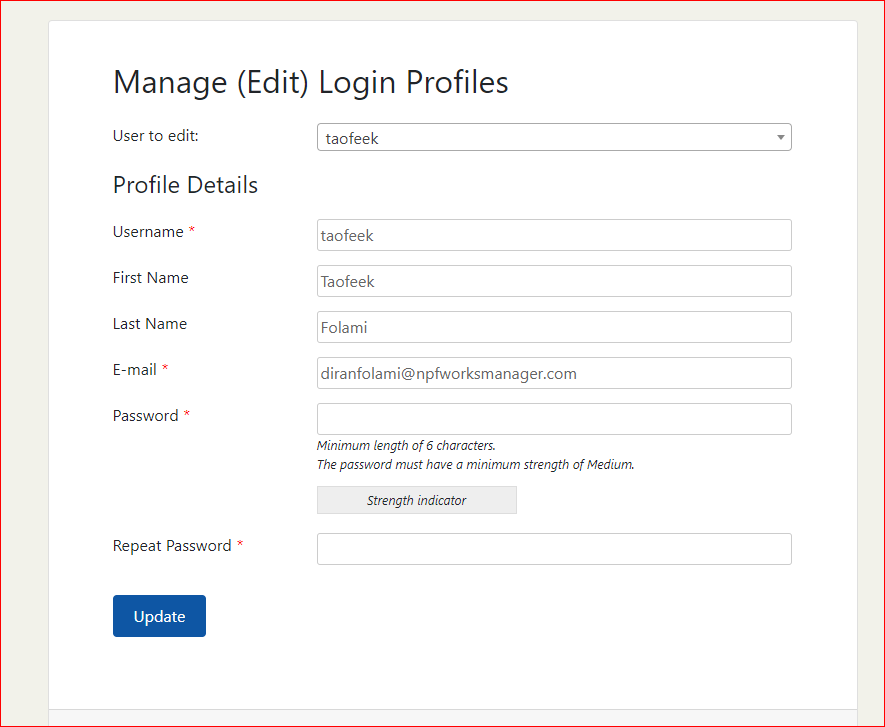
Task: Click the blue Update button
Action: click(x=159, y=616)
